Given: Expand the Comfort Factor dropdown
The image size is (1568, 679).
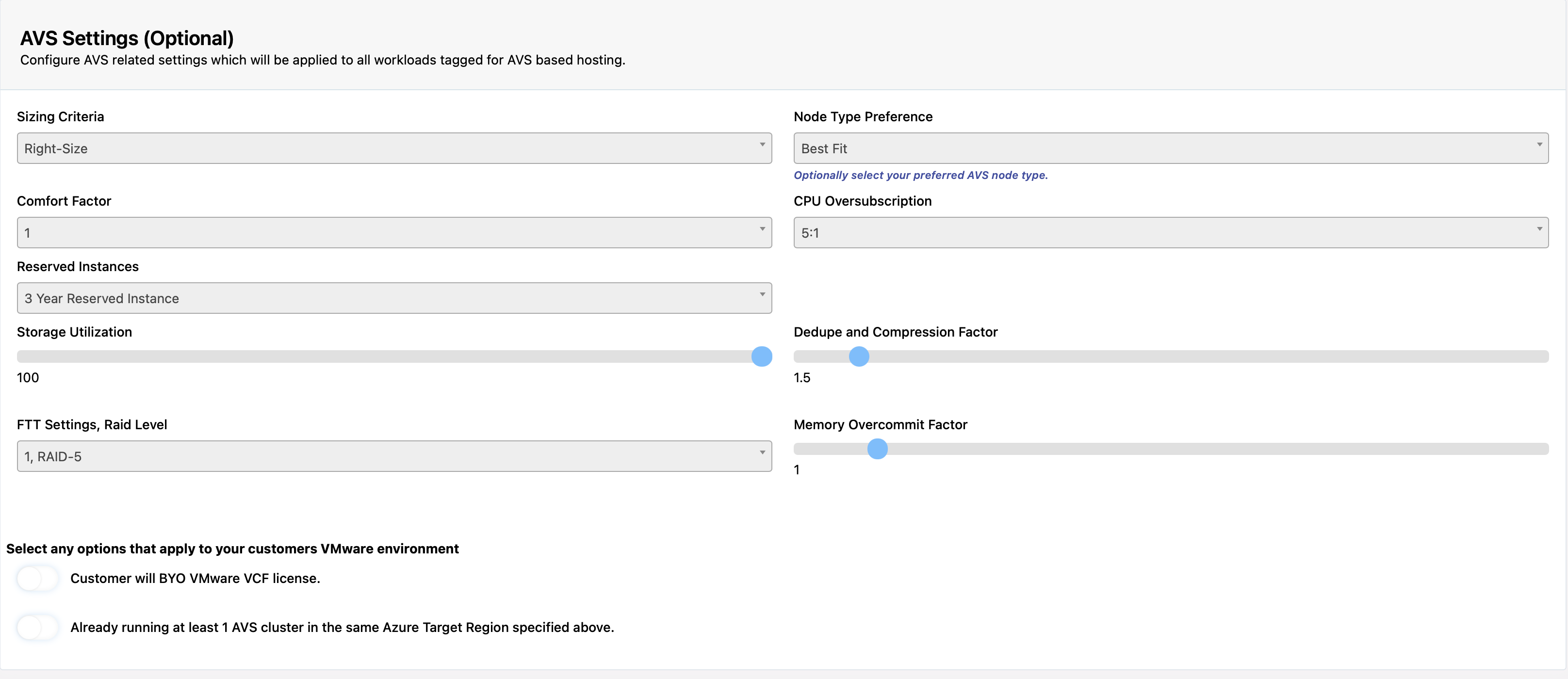Looking at the screenshot, I should (394, 232).
